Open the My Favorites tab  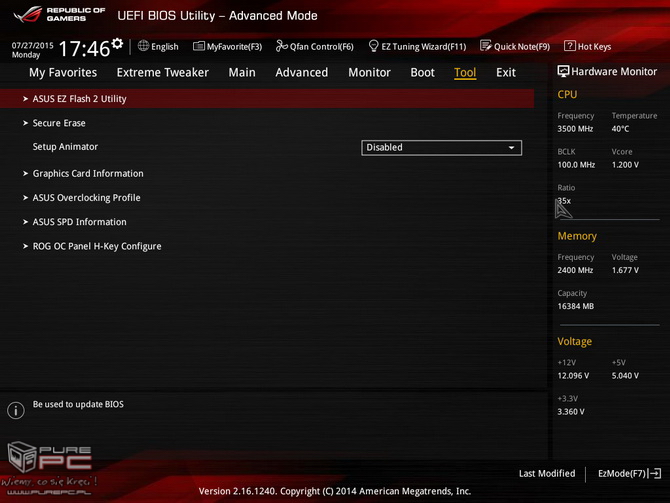[x=63, y=73]
